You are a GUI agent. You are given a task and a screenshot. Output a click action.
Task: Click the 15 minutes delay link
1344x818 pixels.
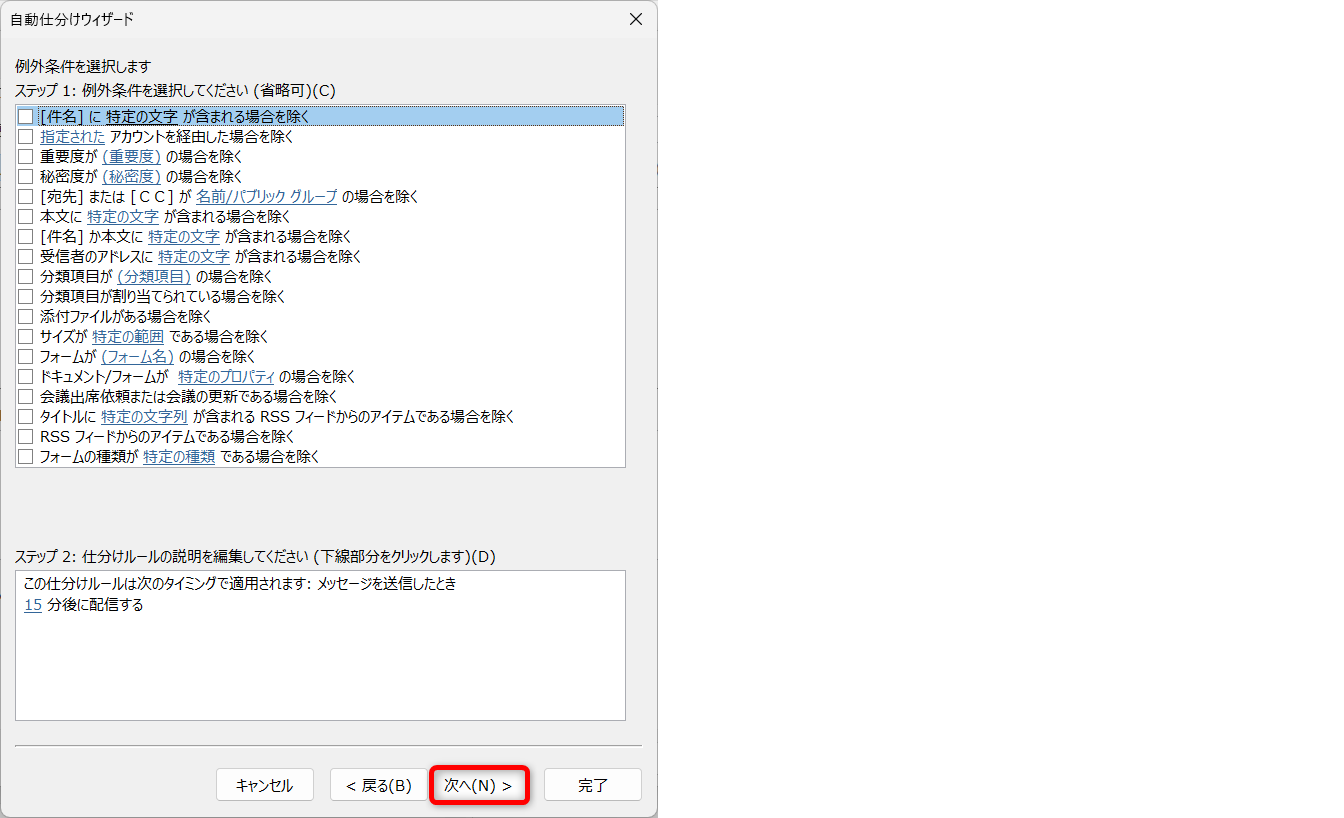click(33, 605)
